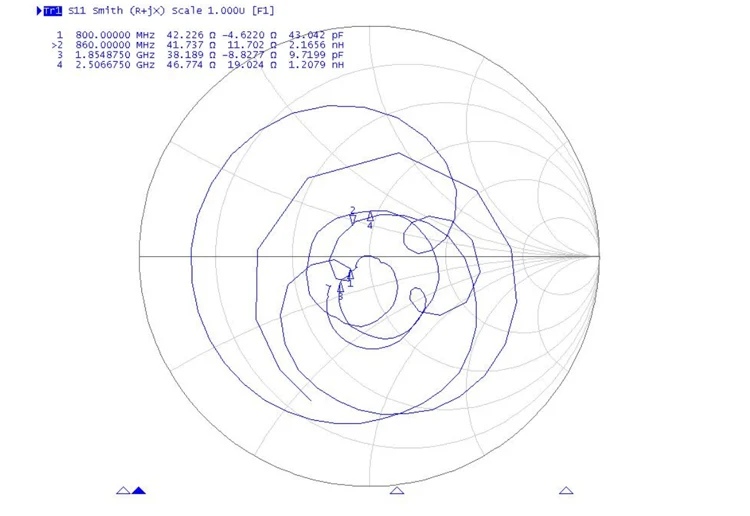Image resolution: width=750 pixels, height=516 pixels.
Task: Click the 1.2079 nH inductance readout
Action: click(x=316, y=65)
